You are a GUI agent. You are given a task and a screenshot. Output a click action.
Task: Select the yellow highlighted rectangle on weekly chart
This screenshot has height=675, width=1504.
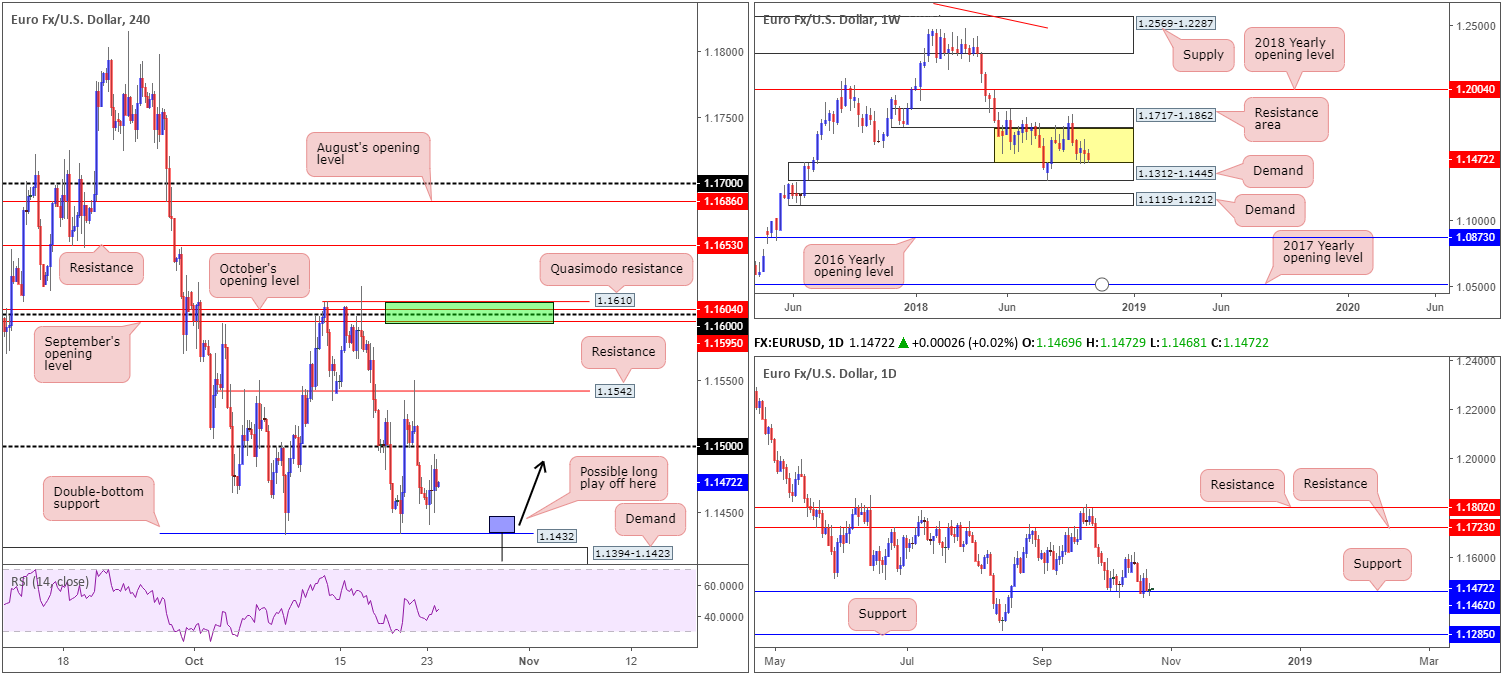pyautogui.click(x=1063, y=145)
